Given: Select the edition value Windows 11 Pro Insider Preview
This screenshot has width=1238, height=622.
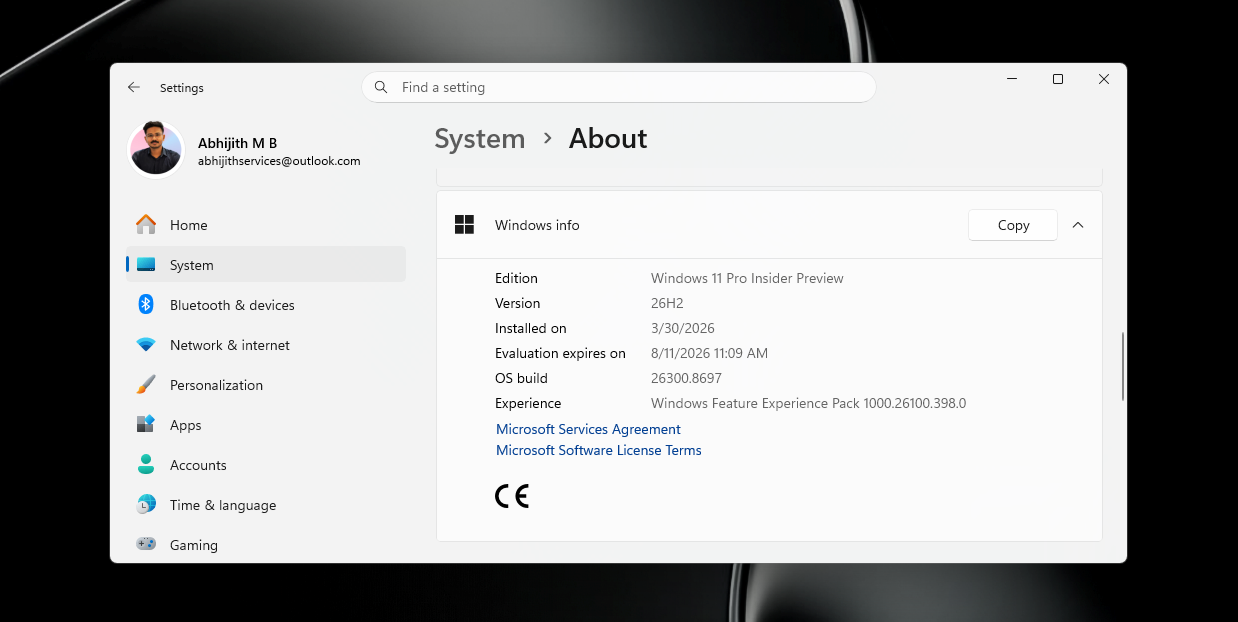Looking at the screenshot, I should coord(747,278).
